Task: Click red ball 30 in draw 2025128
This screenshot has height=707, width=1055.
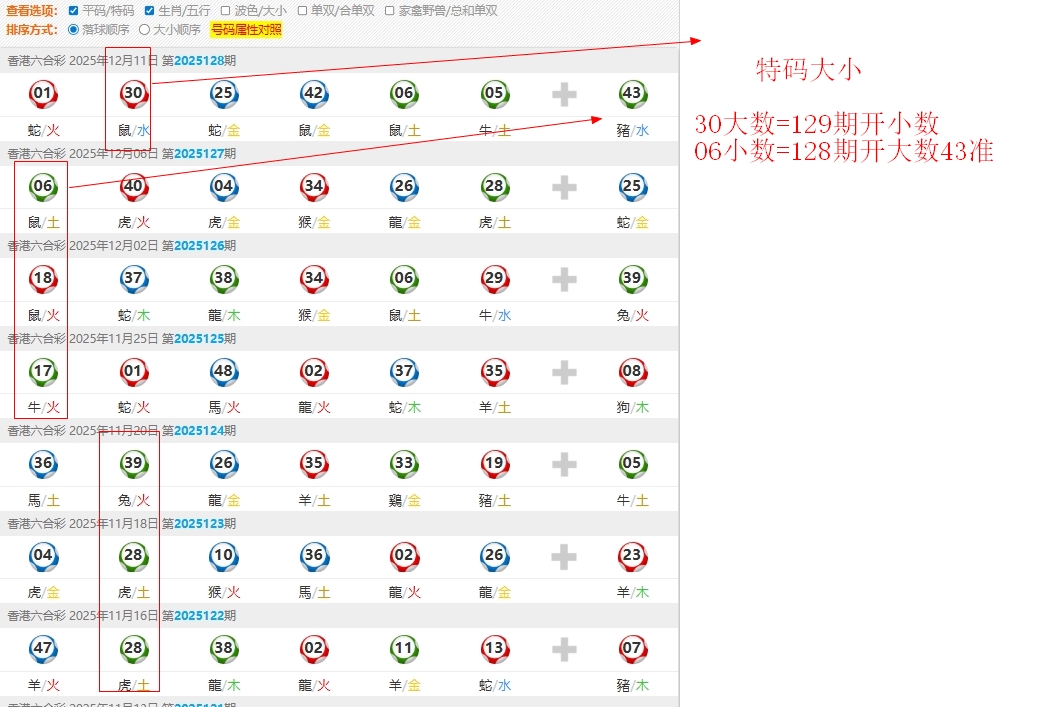Action: coord(133,95)
